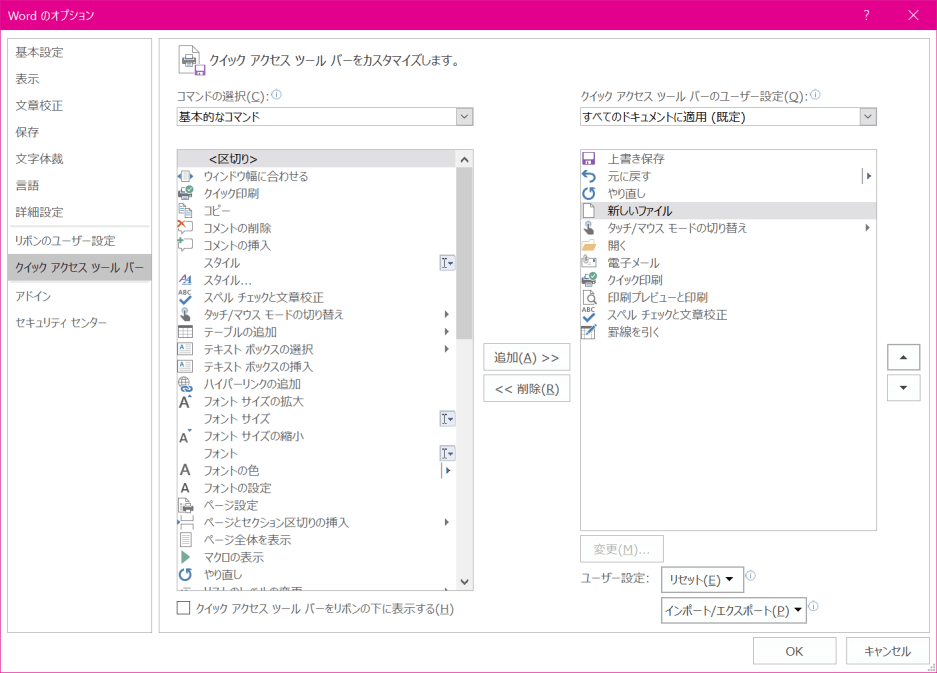Image resolution: width=937 pixels, height=673 pixels.
Task: Click クイック印刷 icon in left command list
Action: pos(186,193)
